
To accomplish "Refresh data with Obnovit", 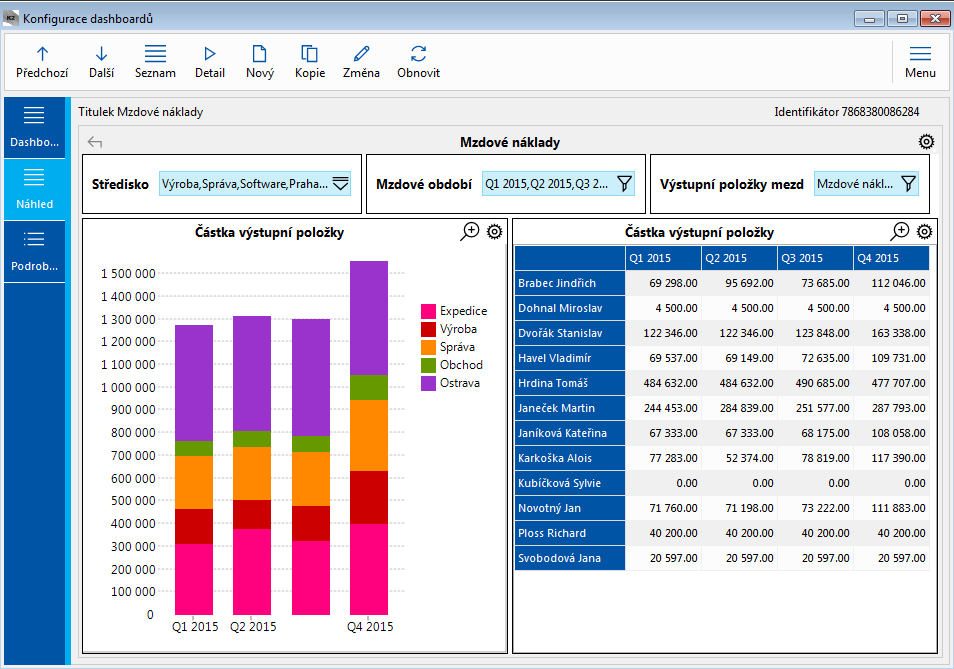I will 419,62.
